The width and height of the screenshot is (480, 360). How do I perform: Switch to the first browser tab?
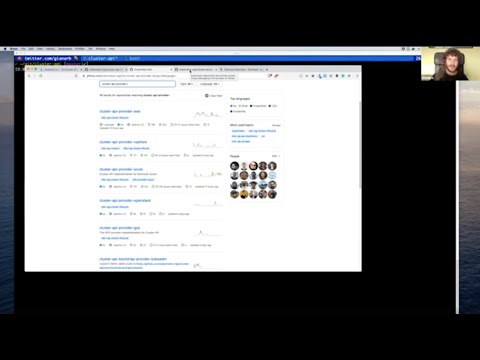pyautogui.click(x=61, y=70)
